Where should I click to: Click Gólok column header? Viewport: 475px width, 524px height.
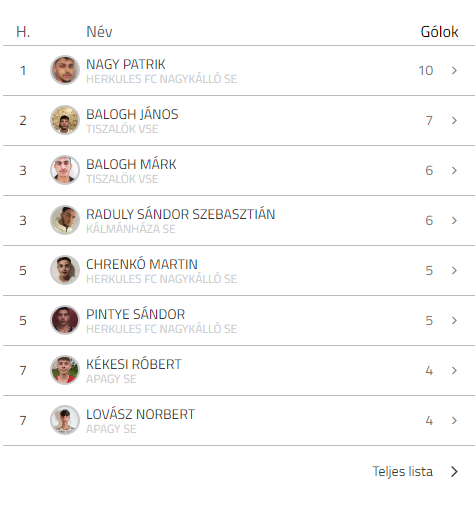tap(439, 32)
